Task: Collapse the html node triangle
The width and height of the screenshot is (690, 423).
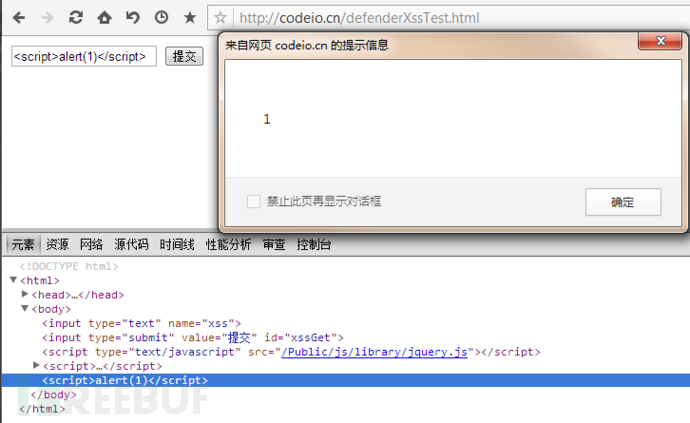Action: coord(13,280)
